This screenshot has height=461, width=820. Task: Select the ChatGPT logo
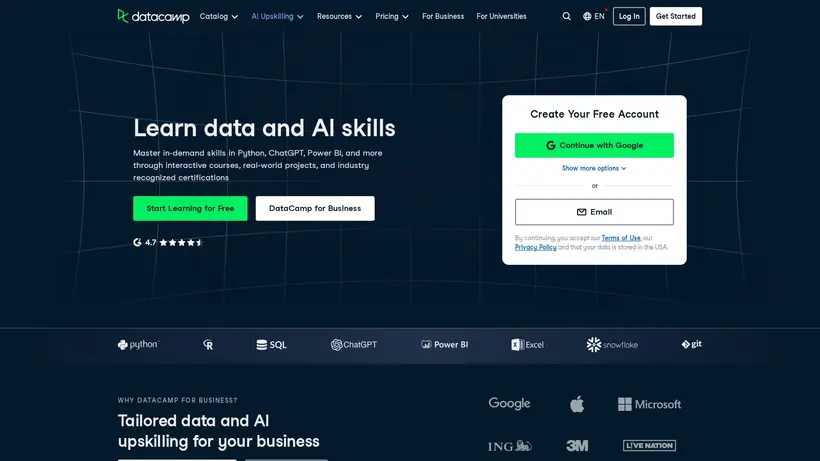[x=354, y=344]
